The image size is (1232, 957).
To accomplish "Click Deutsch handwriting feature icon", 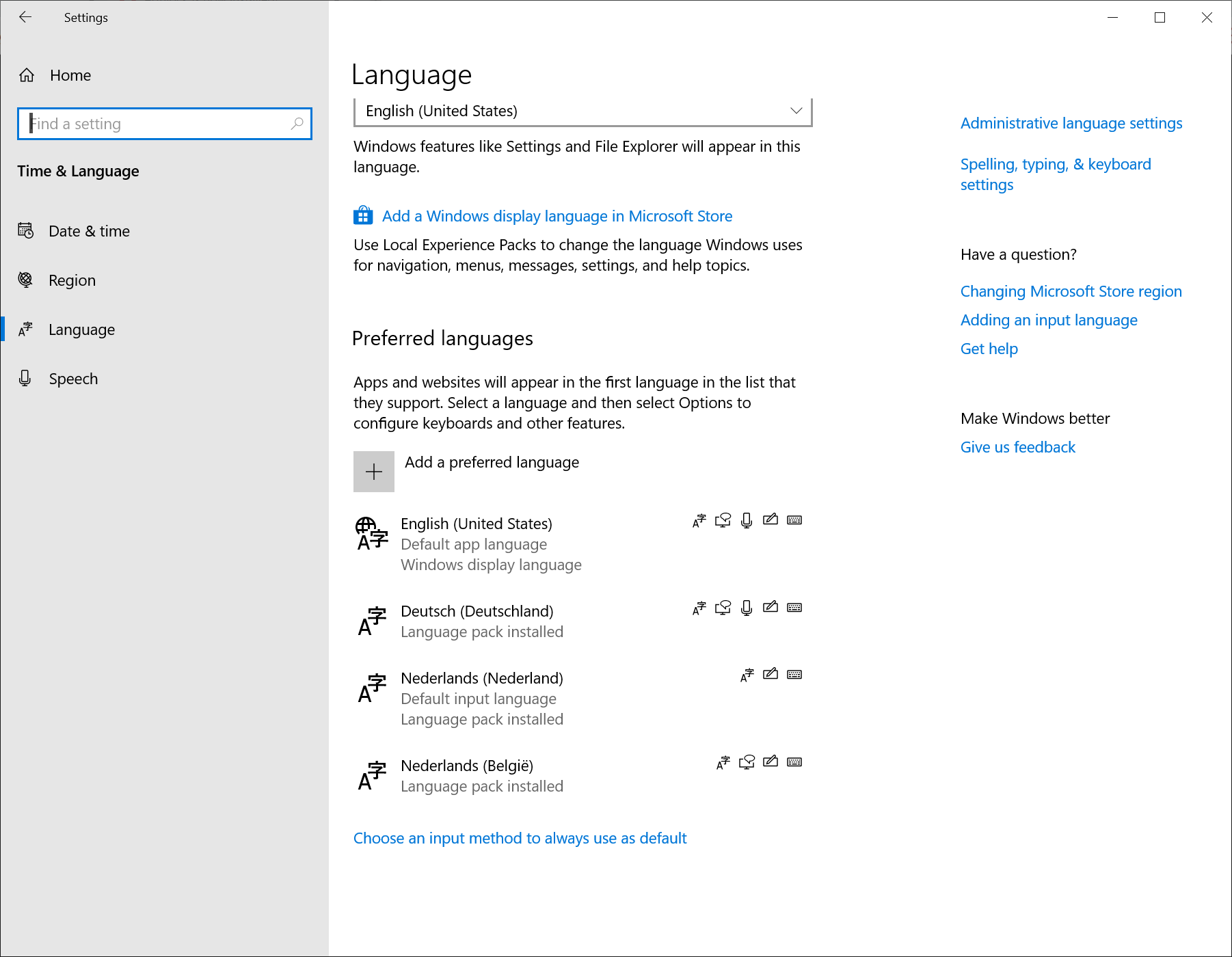I will click(x=771, y=607).
